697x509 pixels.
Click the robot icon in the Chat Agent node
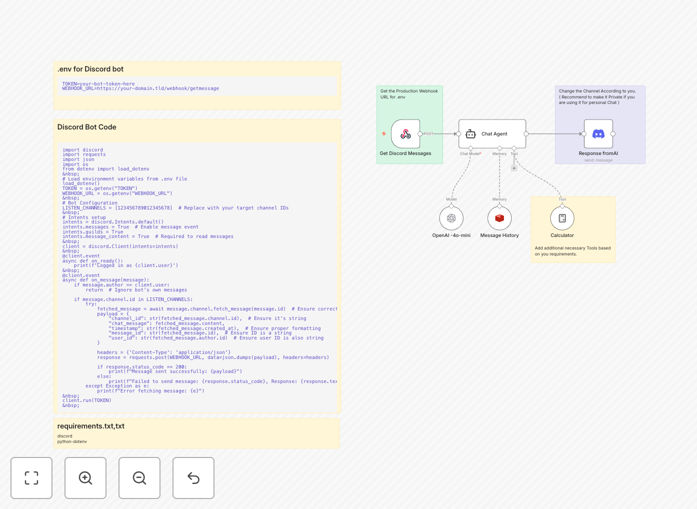pyautogui.click(x=470, y=134)
